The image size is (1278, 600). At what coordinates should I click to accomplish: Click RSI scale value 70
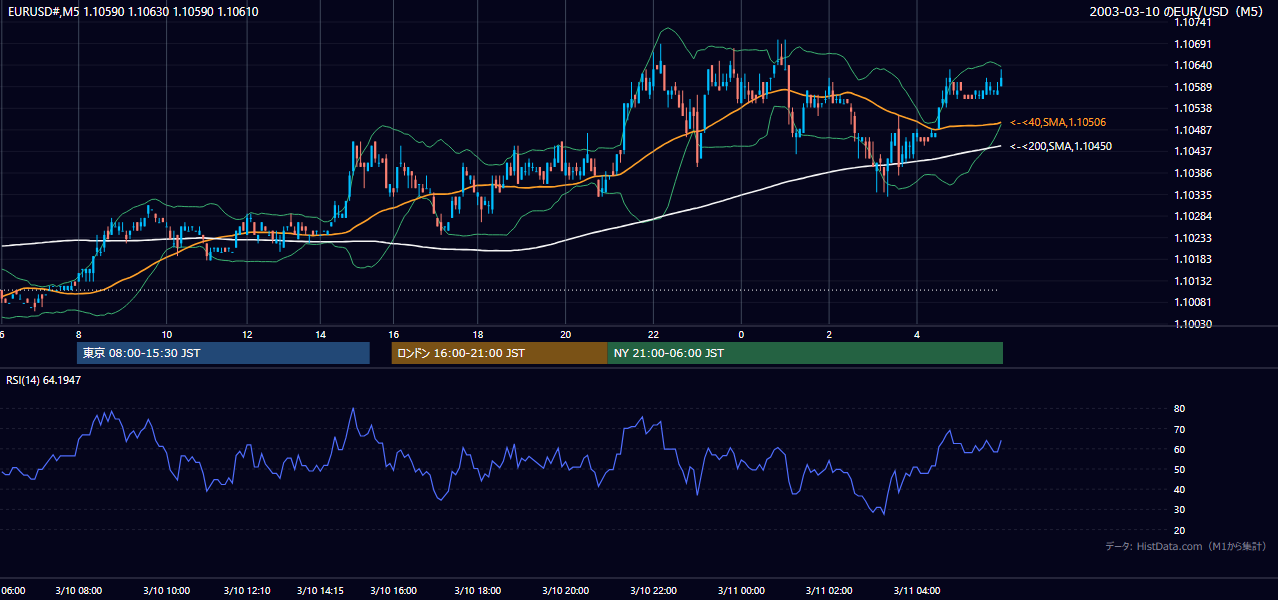tap(1179, 429)
